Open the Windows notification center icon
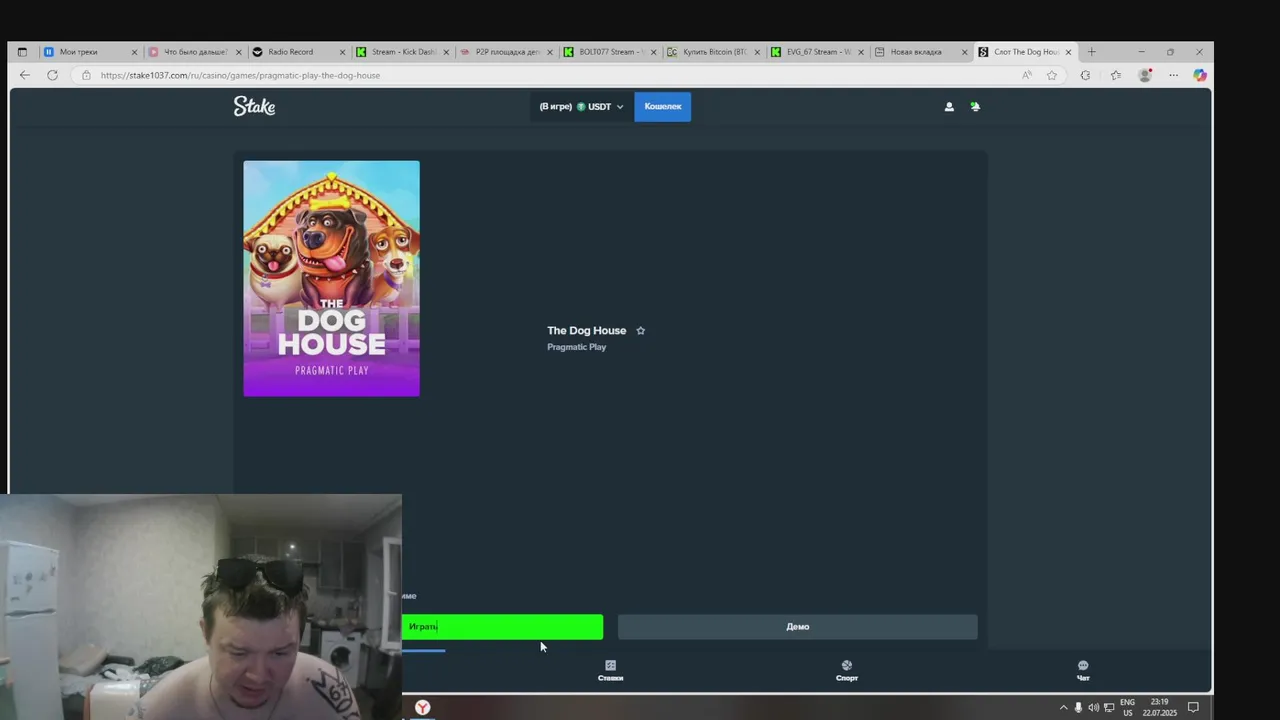The height and width of the screenshot is (720, 1280). (1193, 707)
